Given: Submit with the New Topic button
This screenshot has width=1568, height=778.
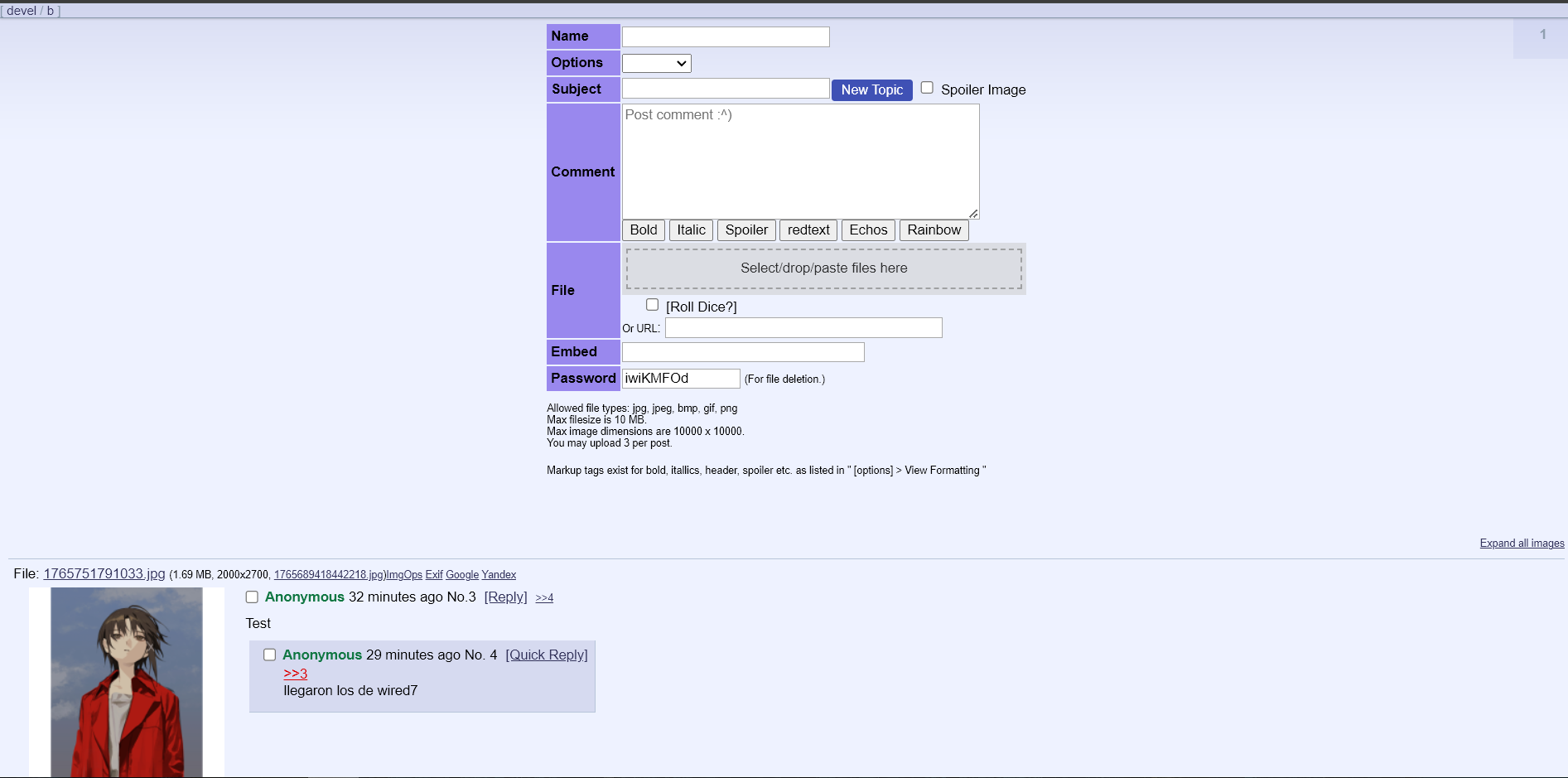Looking at the screenshot, I should click(x=871, y=89).
